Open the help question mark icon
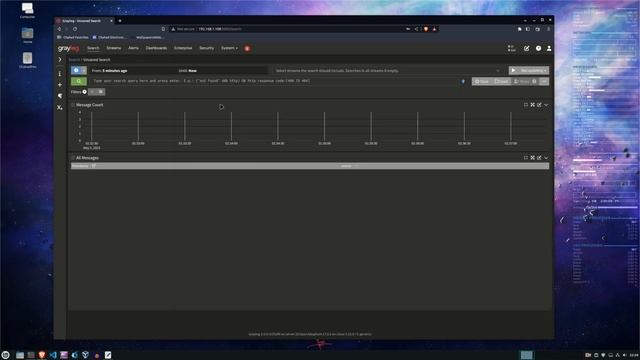Screen dimensions: 640x360 click(538, 49)
